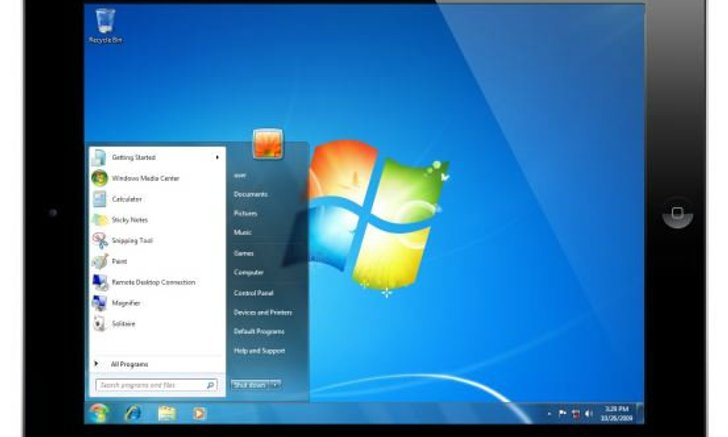The image size is (728, 437).
Task: Open Devices and Printers
Action: [x=263, y=313]
